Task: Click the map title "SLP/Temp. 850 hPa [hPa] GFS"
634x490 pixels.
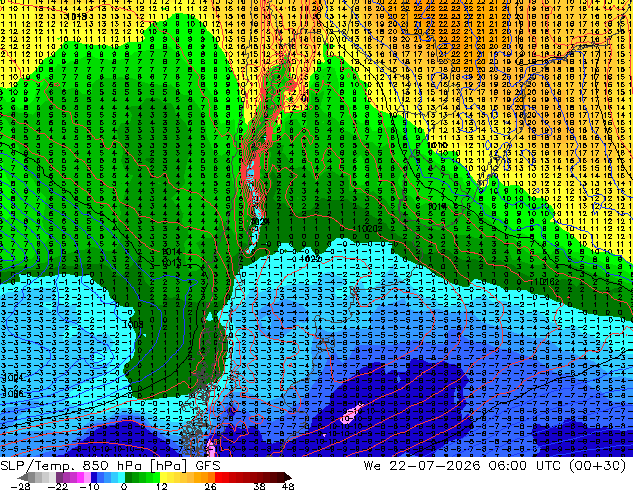Action: [110, 466]
